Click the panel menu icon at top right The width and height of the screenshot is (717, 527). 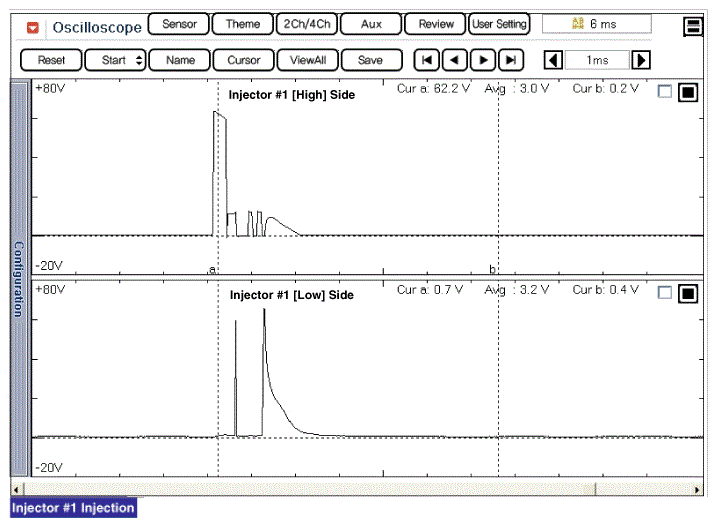click(x=693, y=27)
